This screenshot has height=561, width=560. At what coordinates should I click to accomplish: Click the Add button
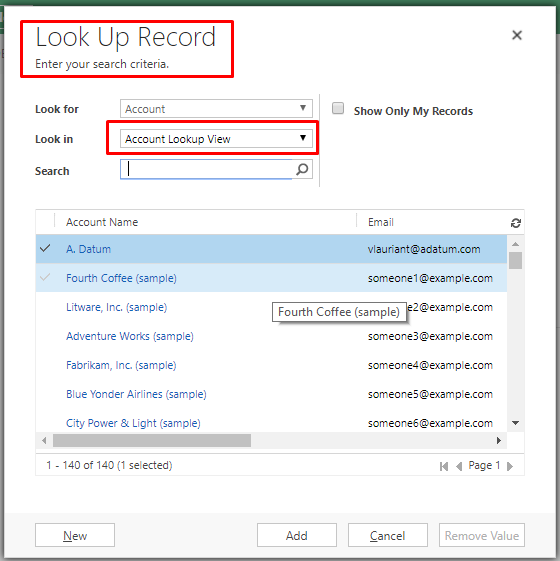pos(297,535)
